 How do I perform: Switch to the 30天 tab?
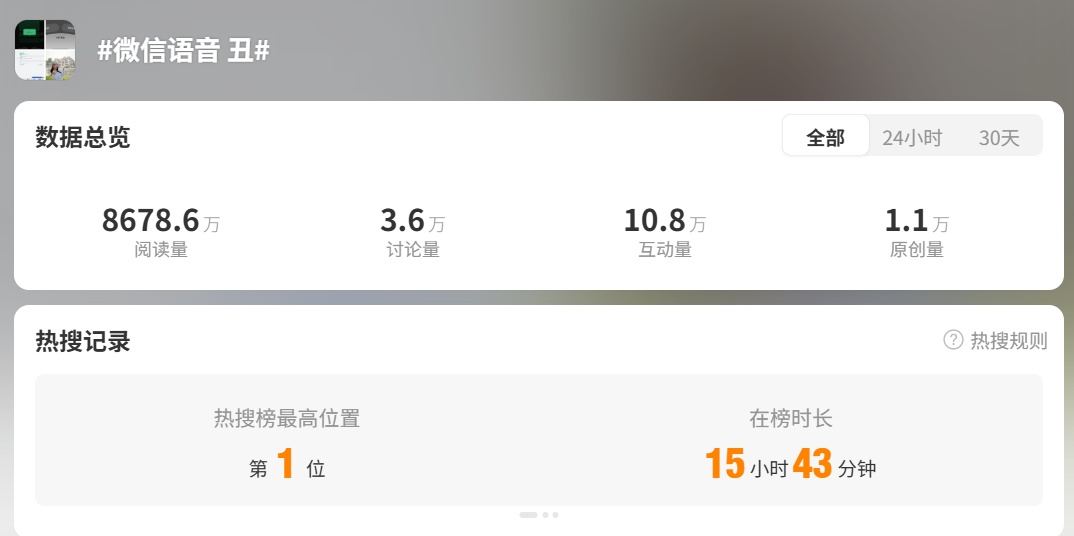[999, 138]
